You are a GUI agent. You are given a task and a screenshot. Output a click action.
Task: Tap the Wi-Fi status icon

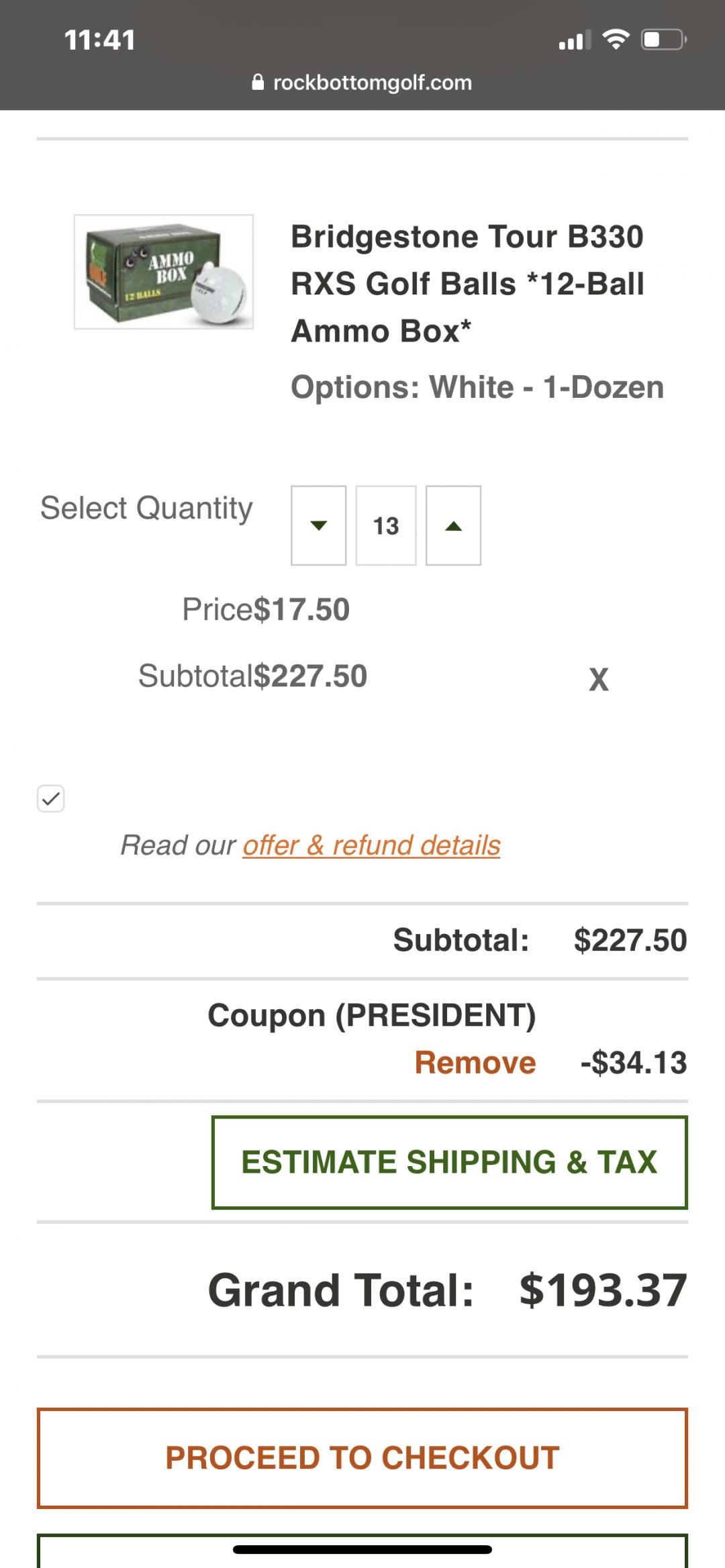tap(614, 40)
